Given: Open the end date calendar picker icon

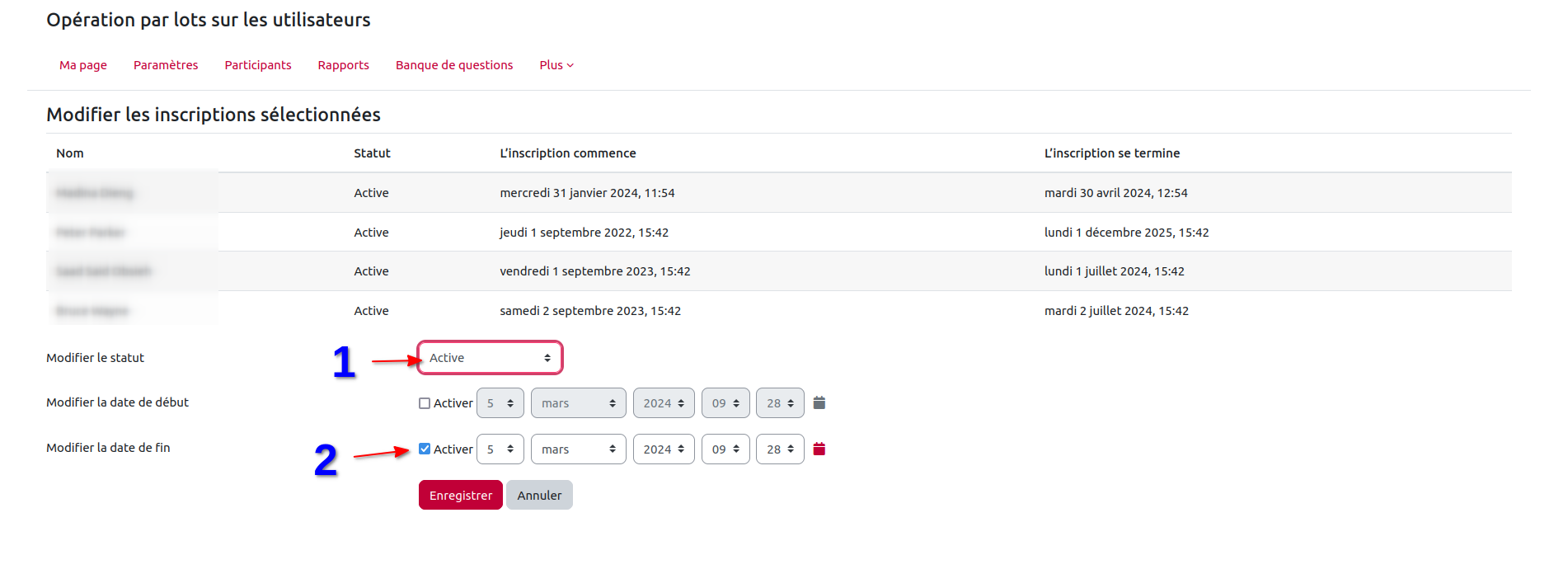Looking at the screenshot, I should pyautogui.click(x=819, y=449).
